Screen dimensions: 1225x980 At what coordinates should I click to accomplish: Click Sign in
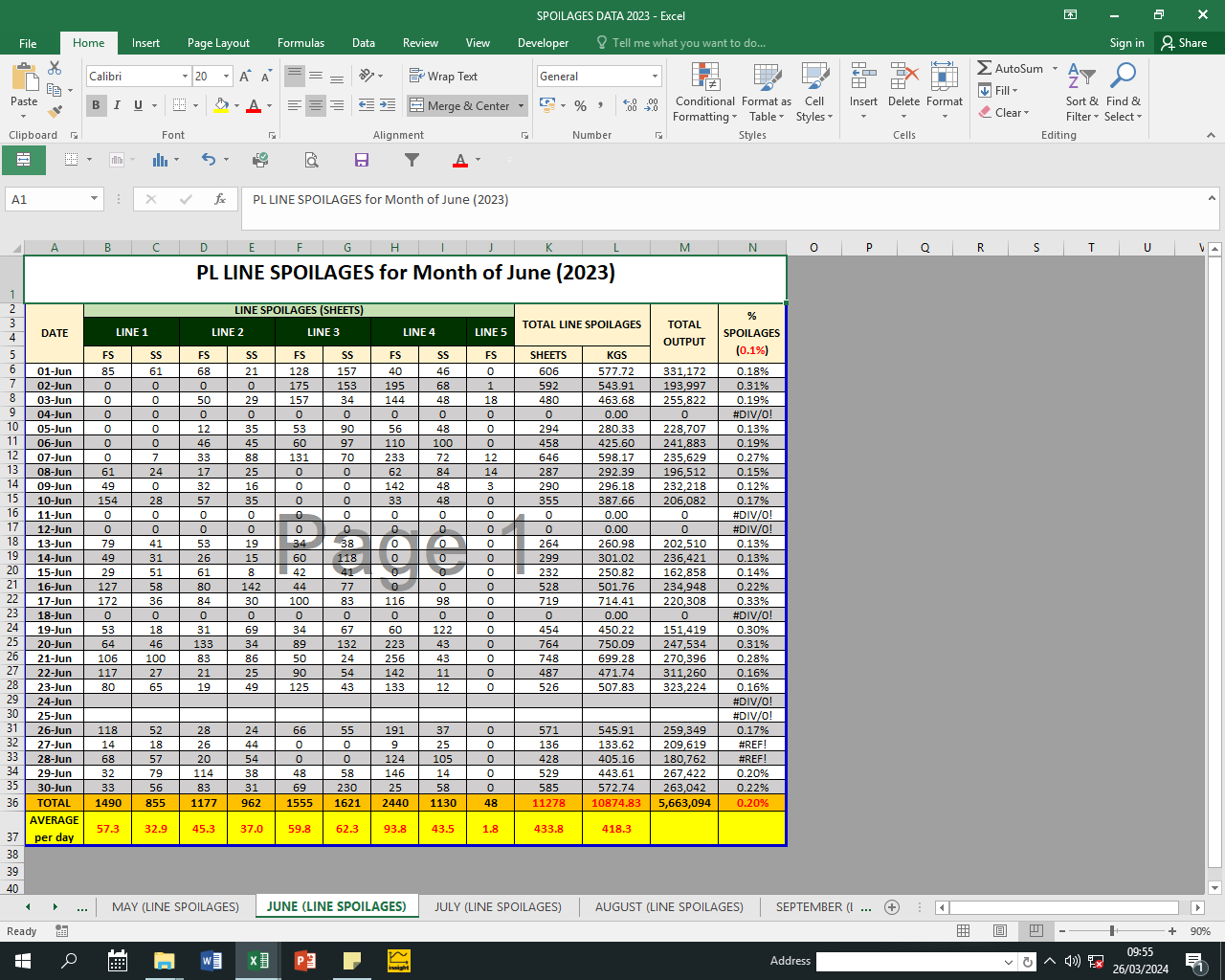(1126, 43)
